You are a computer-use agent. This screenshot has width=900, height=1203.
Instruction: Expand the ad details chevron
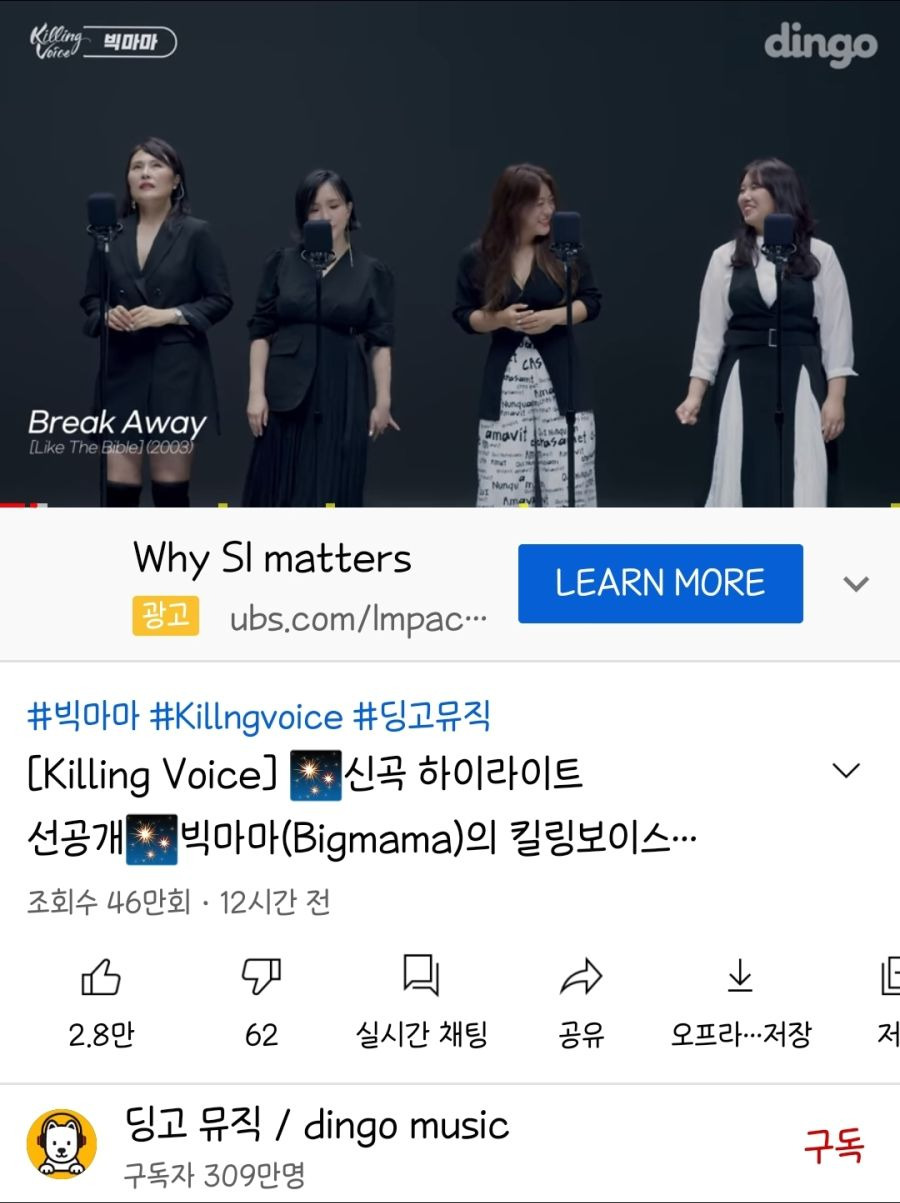pyautogui.click(x=856, y=583)
